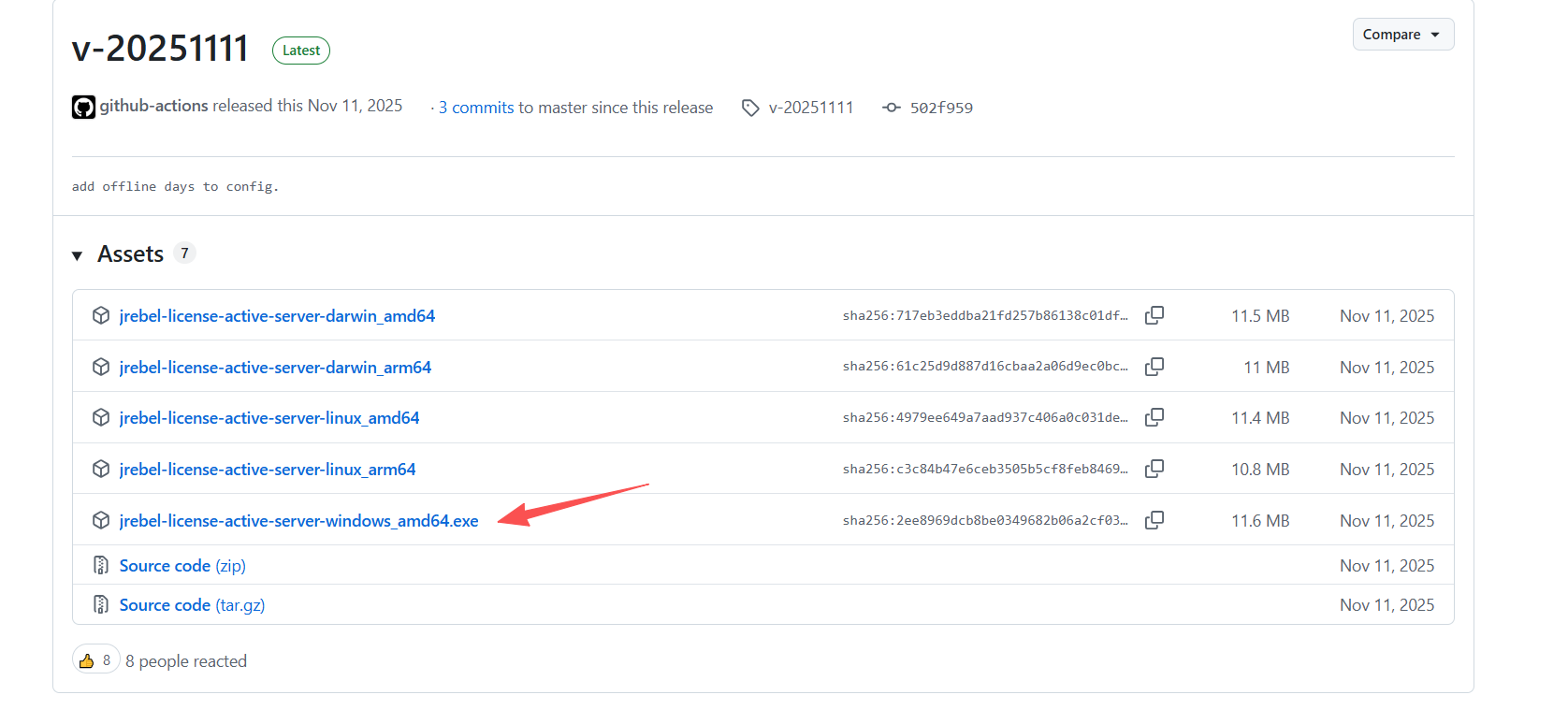The width and height of the screenshot is (1568, 724).
Task: Copy sha256 hash for windows_amd64.exe asset
Action: coord(1154,520)
